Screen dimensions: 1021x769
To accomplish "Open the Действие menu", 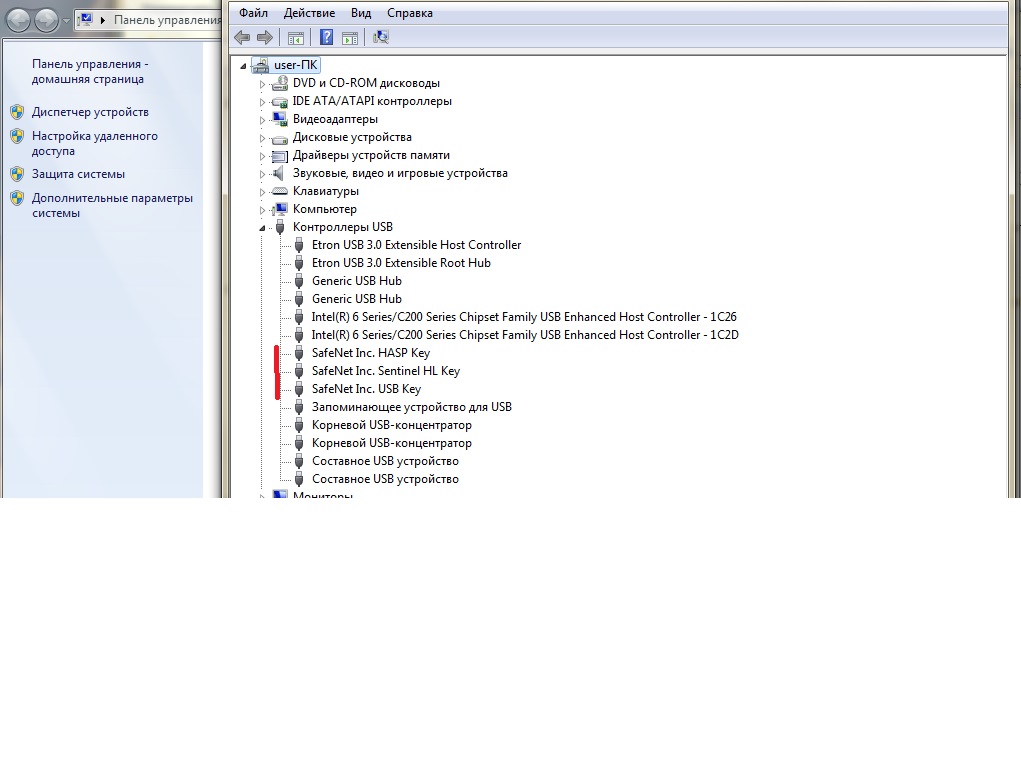I will click(x=309, y=13).
